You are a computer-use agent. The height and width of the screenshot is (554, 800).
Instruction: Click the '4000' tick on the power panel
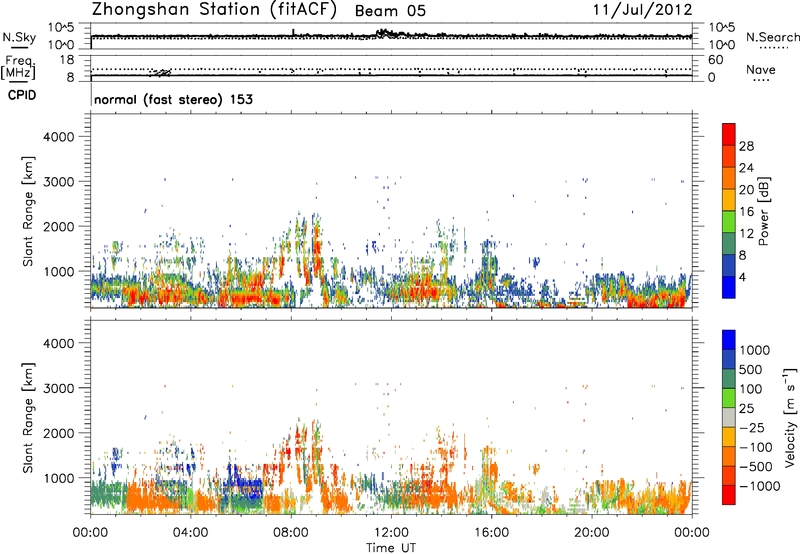coord(59,137)
